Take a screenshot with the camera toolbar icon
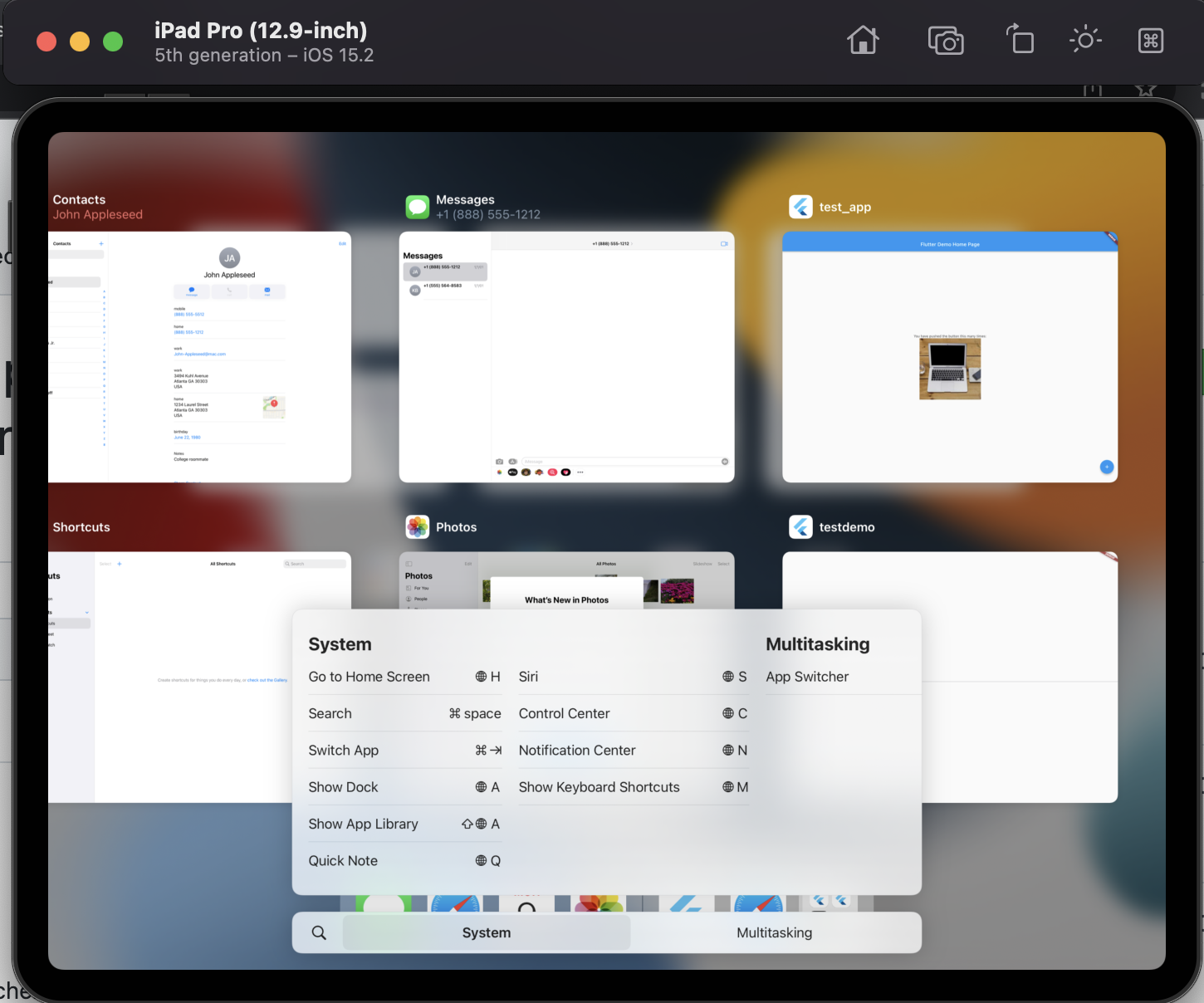Screen dimensions: 1204x1003 click(x=945, y=39)
